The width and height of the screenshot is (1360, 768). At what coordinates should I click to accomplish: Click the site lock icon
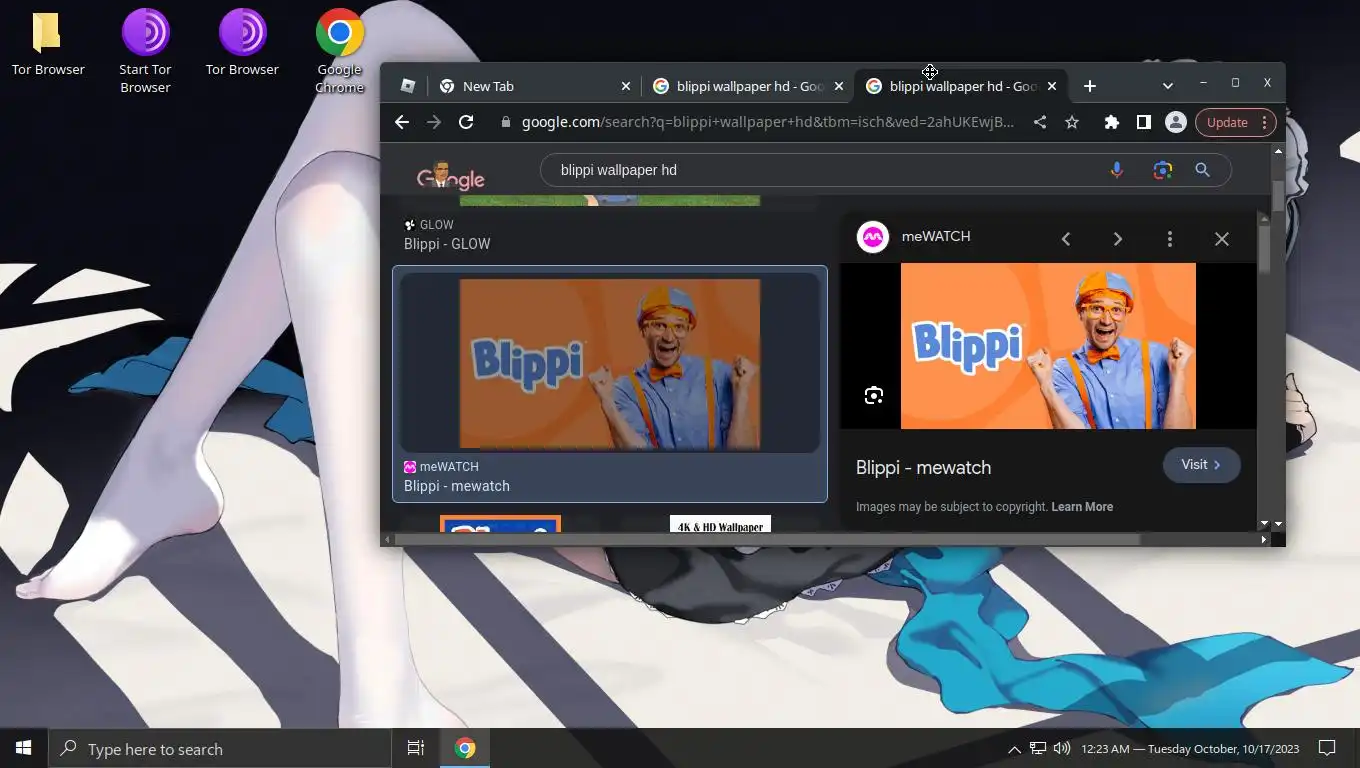coord(505,122)
